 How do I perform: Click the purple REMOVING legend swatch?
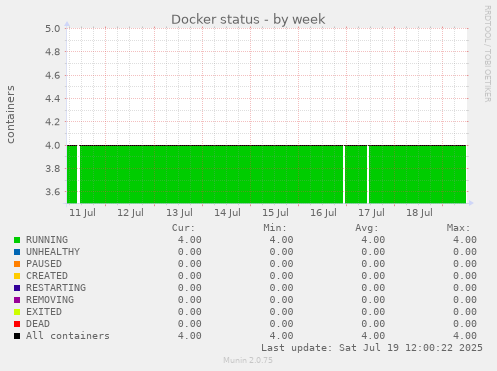(x=17, y=300)
